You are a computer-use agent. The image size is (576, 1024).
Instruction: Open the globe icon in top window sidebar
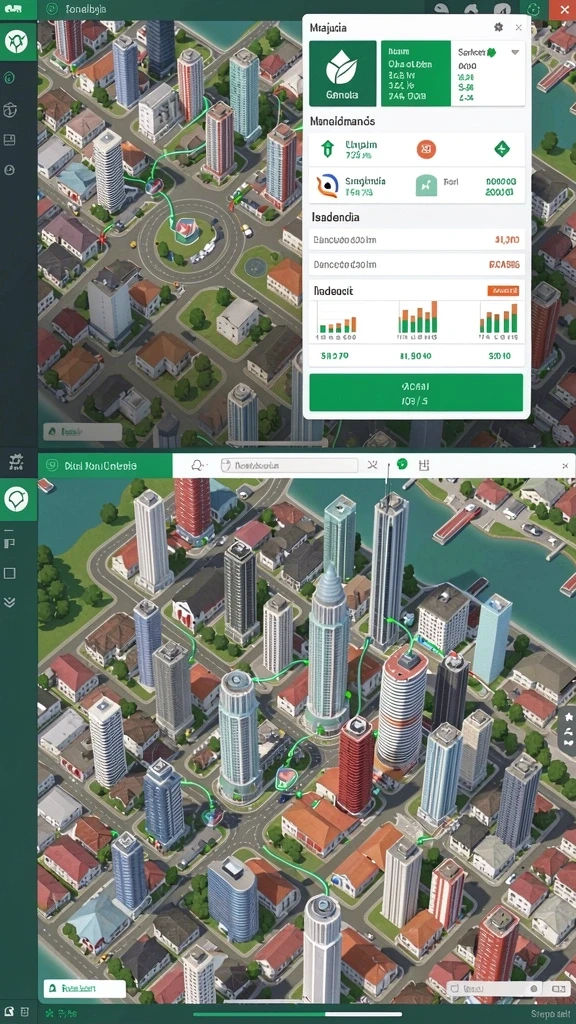pyautogui.click(x=10, y=110)
